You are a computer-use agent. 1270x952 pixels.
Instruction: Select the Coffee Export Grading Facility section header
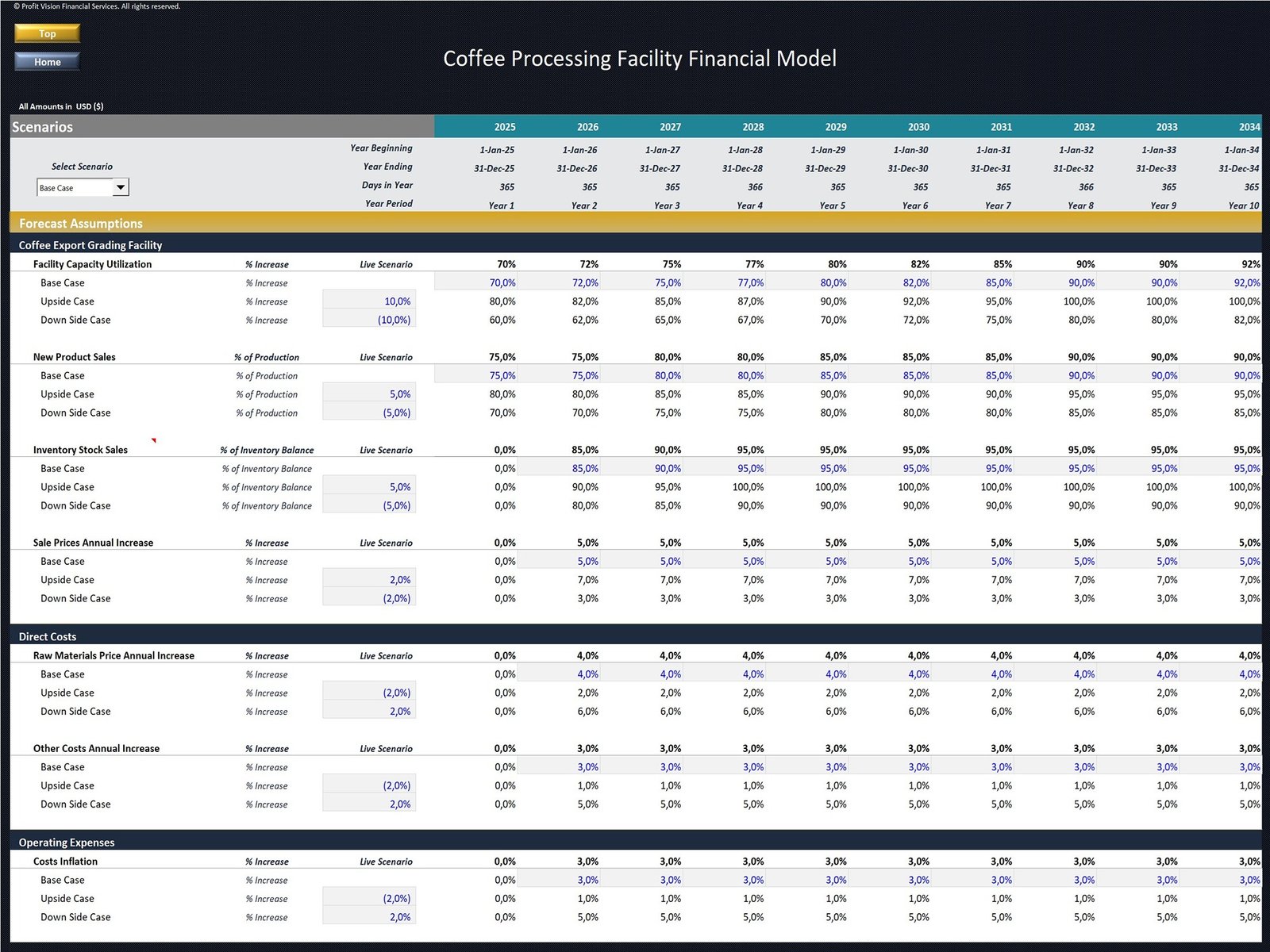click(90, 245)
